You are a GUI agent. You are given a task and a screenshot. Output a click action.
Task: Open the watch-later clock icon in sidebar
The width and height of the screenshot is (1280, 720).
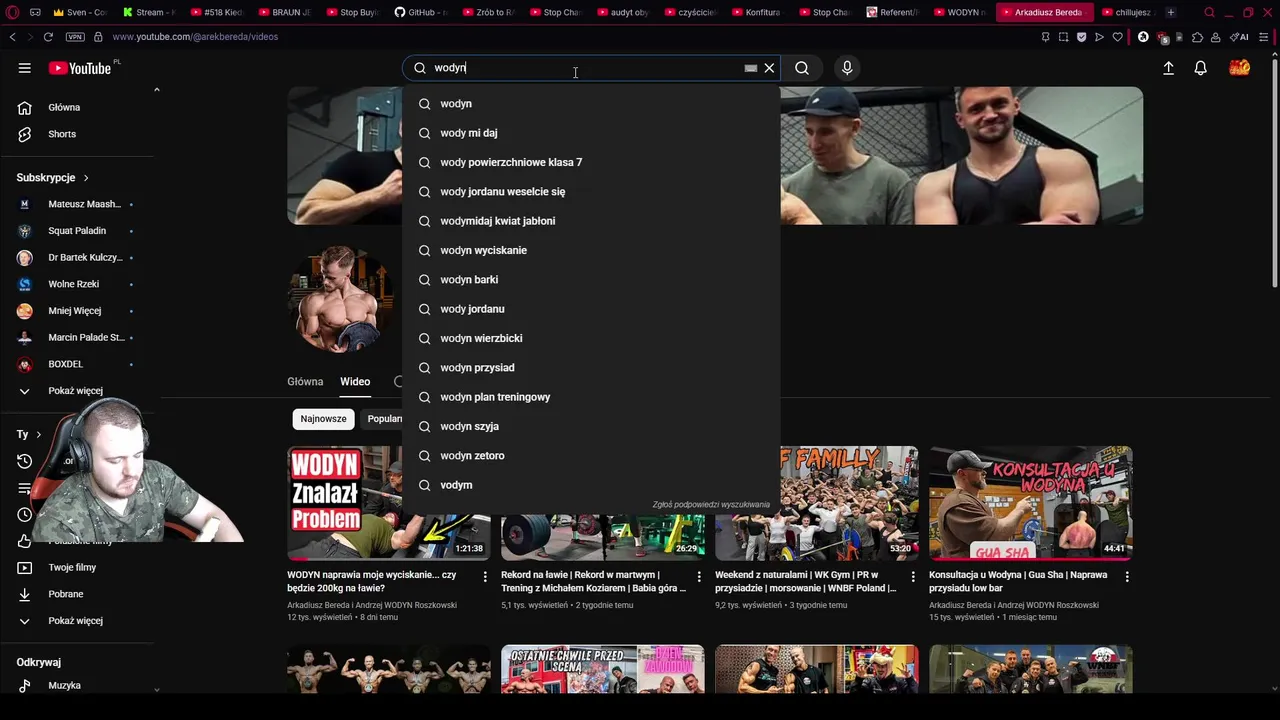[24, 514]
